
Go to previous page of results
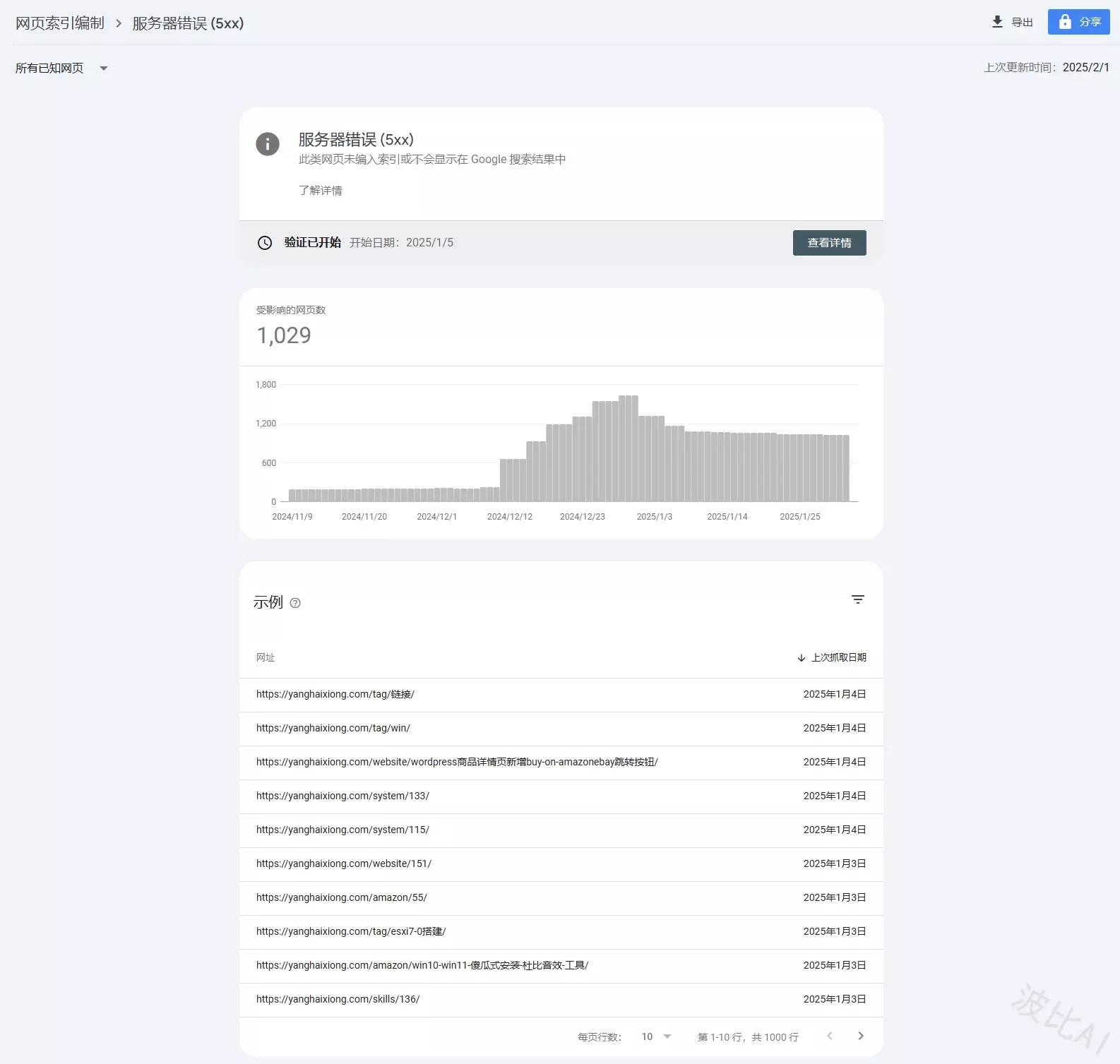tap(830, 1036)
